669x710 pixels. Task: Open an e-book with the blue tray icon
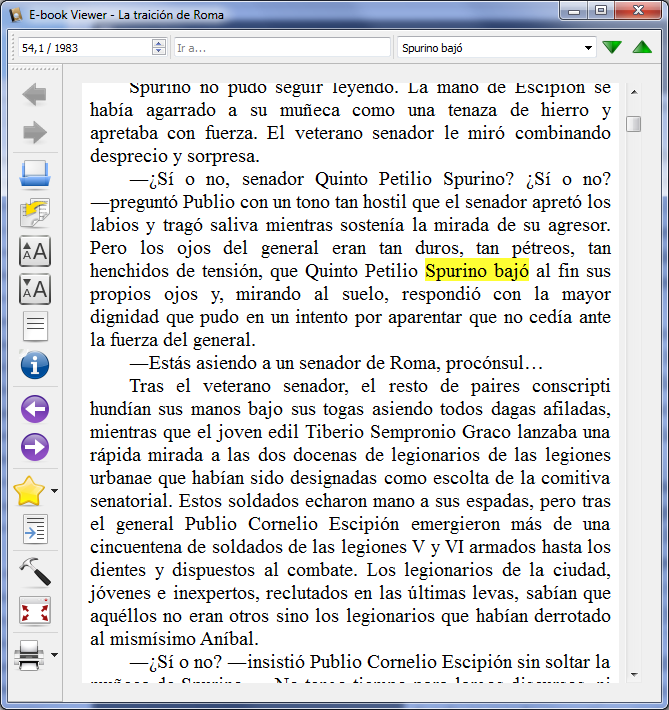34,173
